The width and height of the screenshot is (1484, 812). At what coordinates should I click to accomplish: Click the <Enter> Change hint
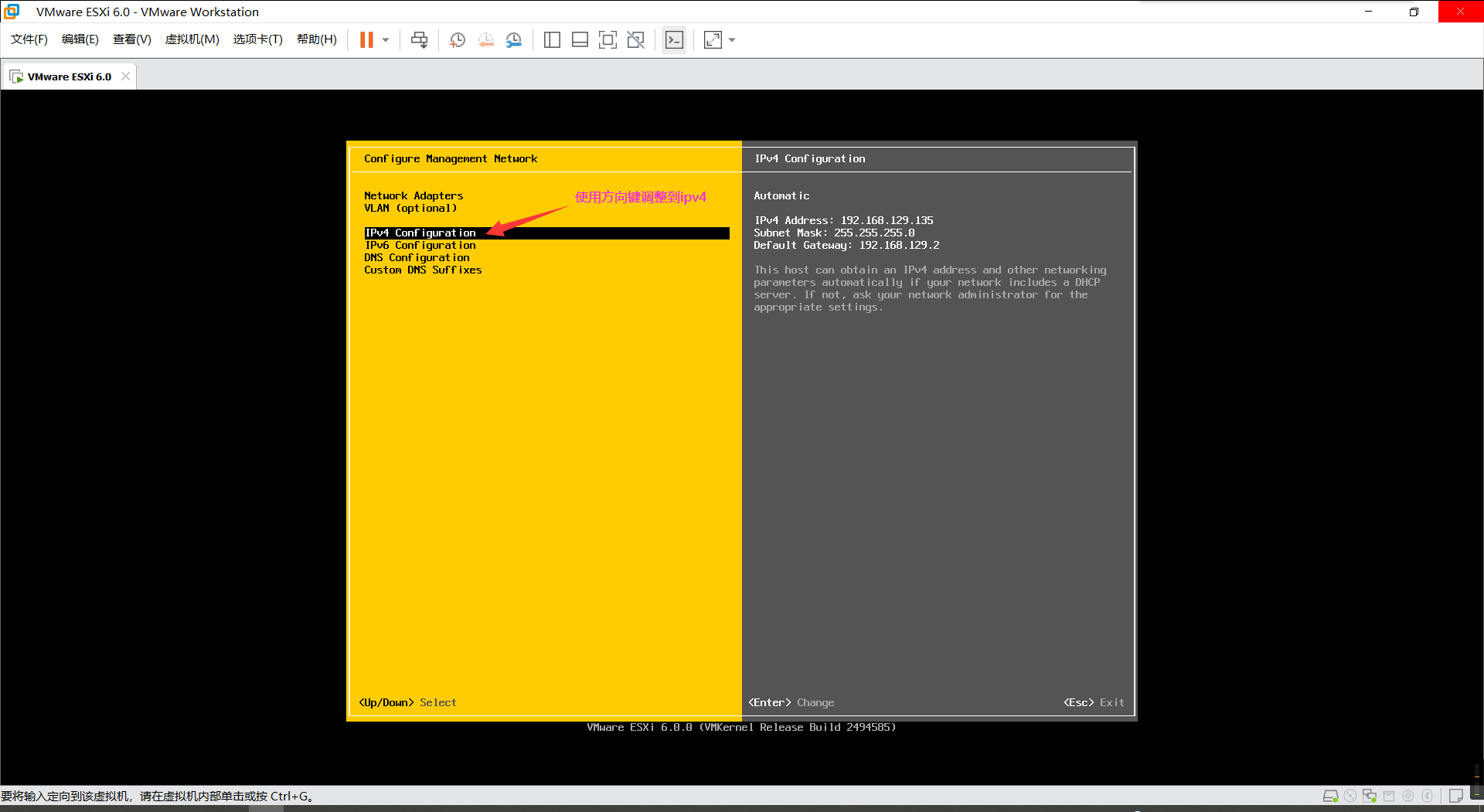[x=791, y=703]
